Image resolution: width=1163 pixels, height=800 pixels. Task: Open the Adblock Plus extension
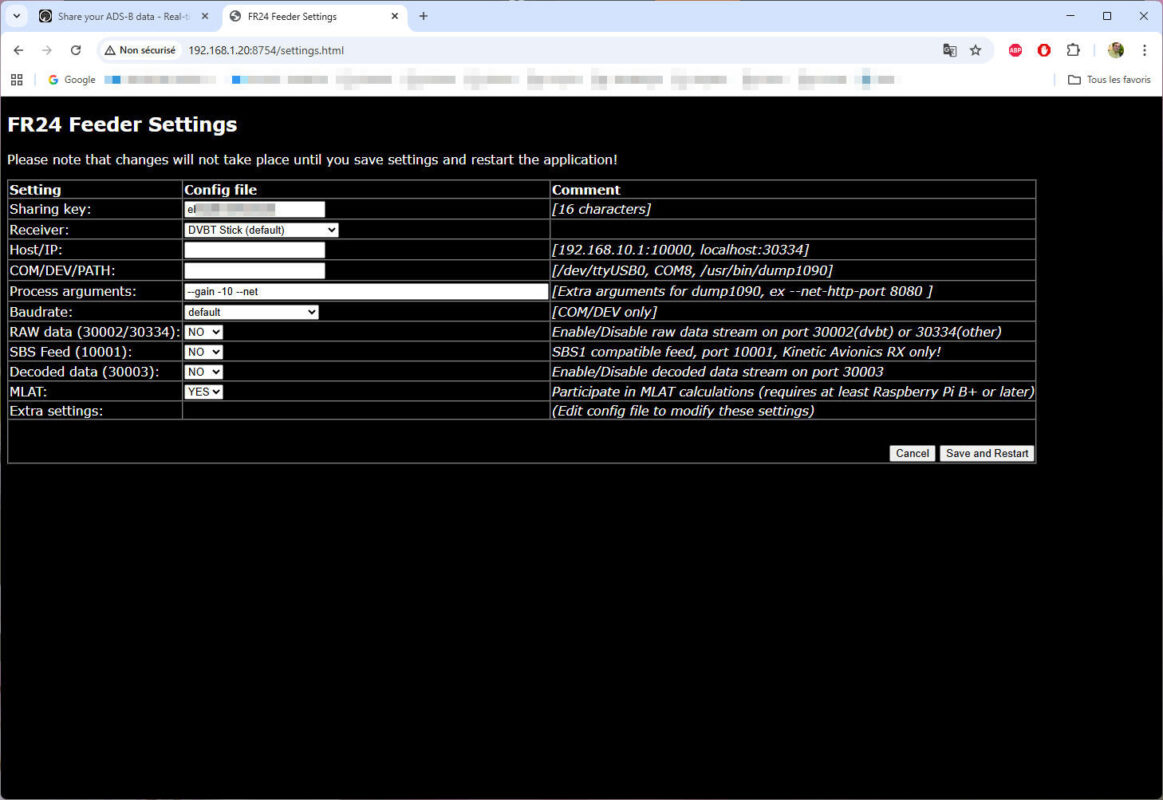(1015, 50)
